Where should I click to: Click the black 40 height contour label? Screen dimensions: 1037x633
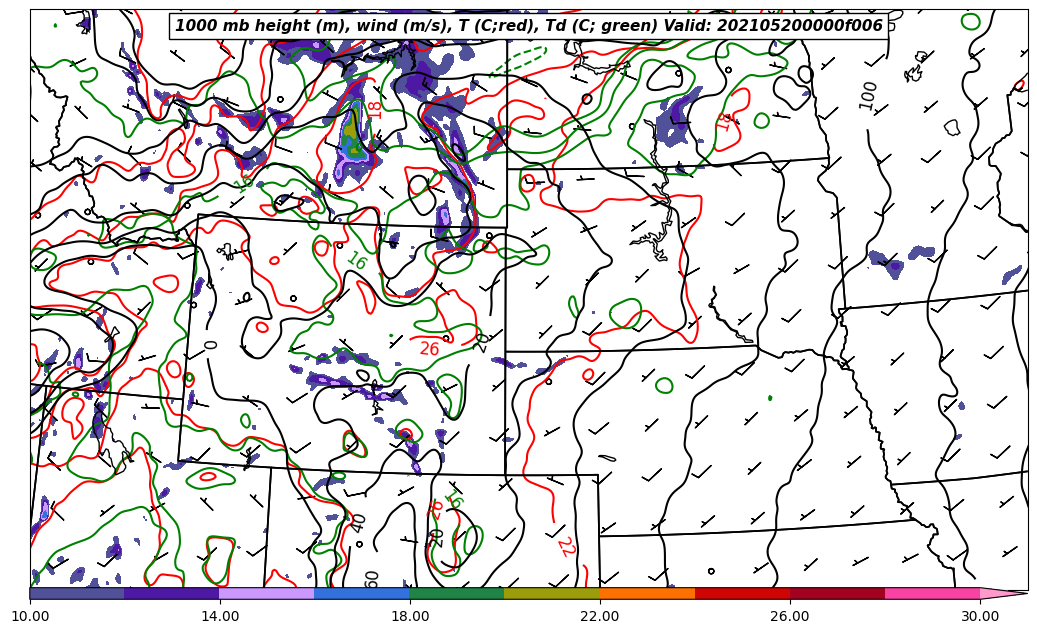[x=359, y=523]
